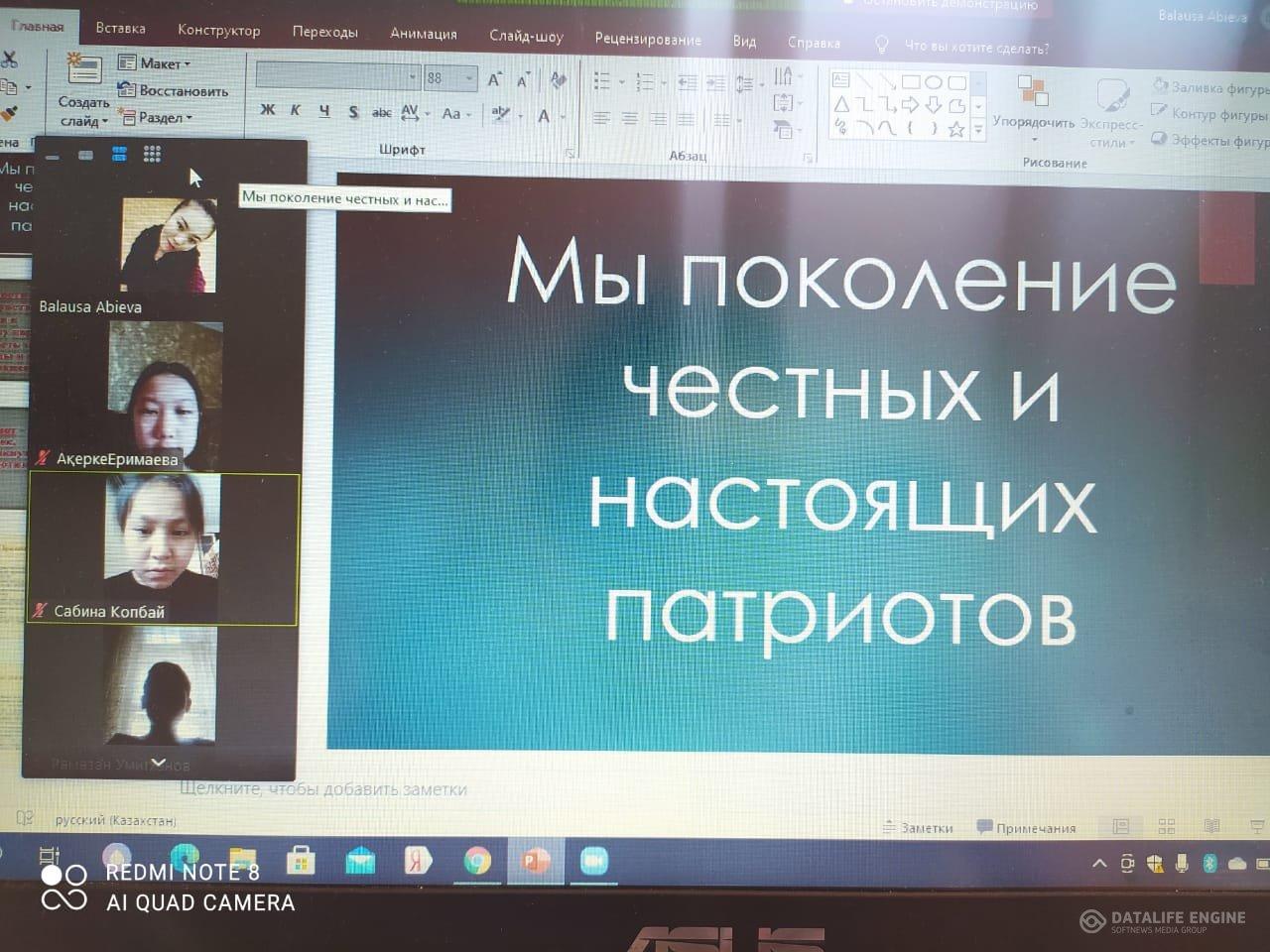Select the star shape in shapes gallery
The height and width of the screenshot is (952, 1270).
(x=956, y=129)
